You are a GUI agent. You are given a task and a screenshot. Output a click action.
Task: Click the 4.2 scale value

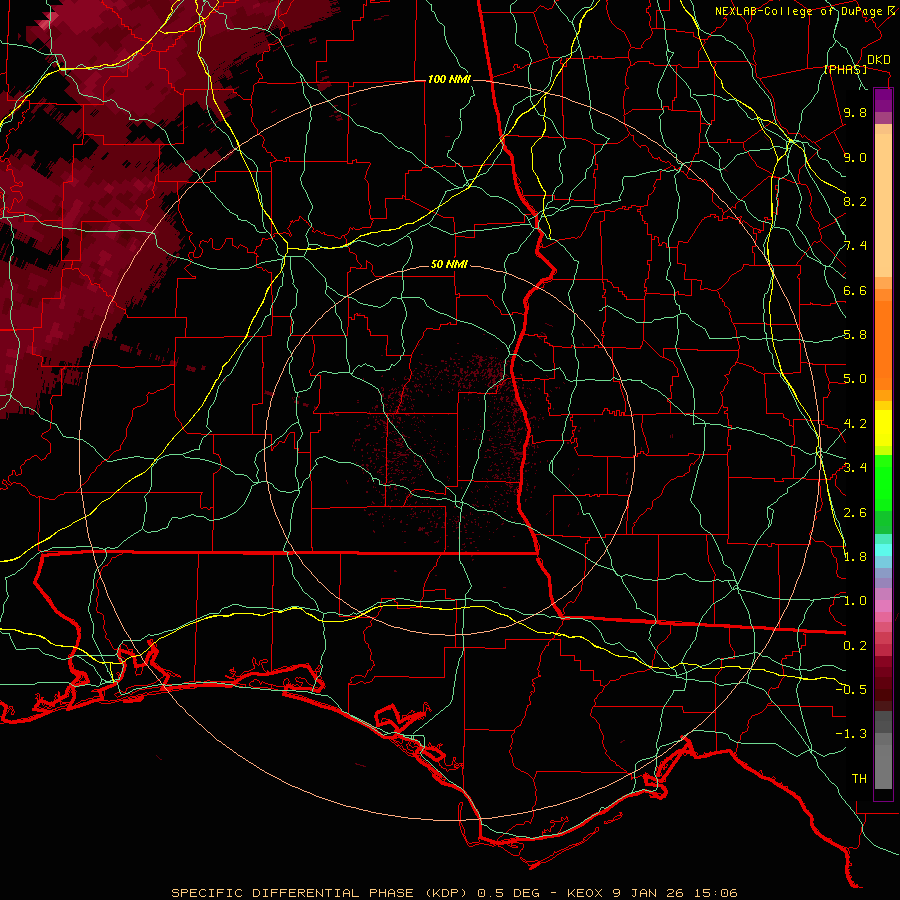tap(855, 424)
